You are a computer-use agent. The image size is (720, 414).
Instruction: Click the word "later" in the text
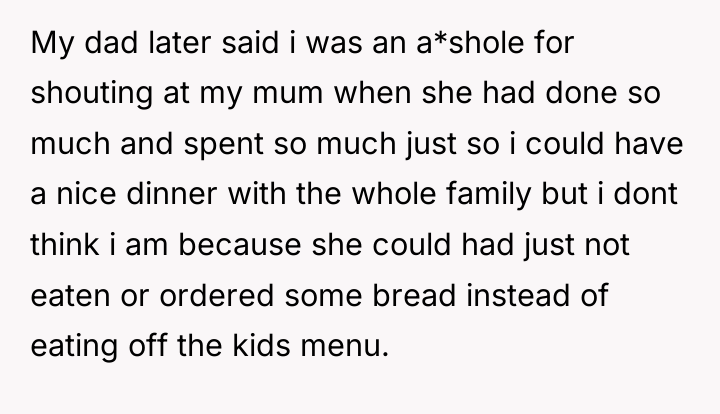(180, 43)
